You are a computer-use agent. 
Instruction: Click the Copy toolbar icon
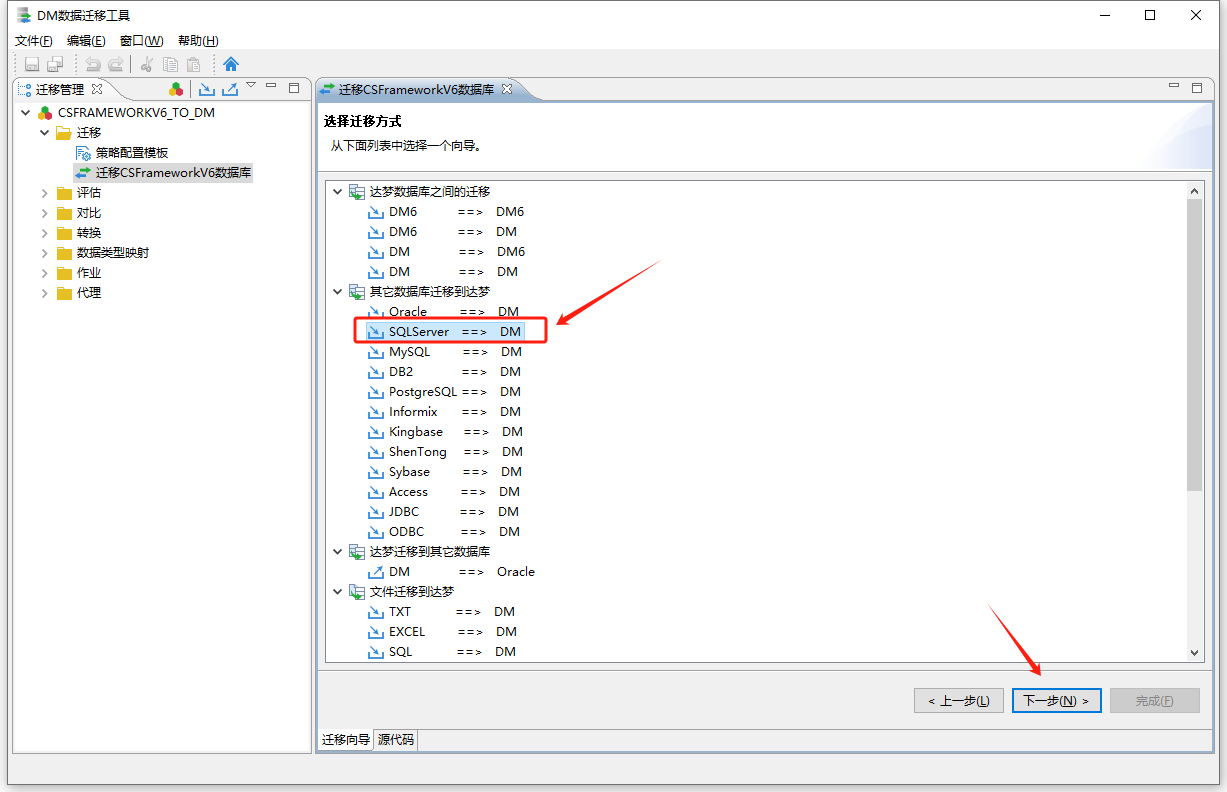(x=170, y=64)
